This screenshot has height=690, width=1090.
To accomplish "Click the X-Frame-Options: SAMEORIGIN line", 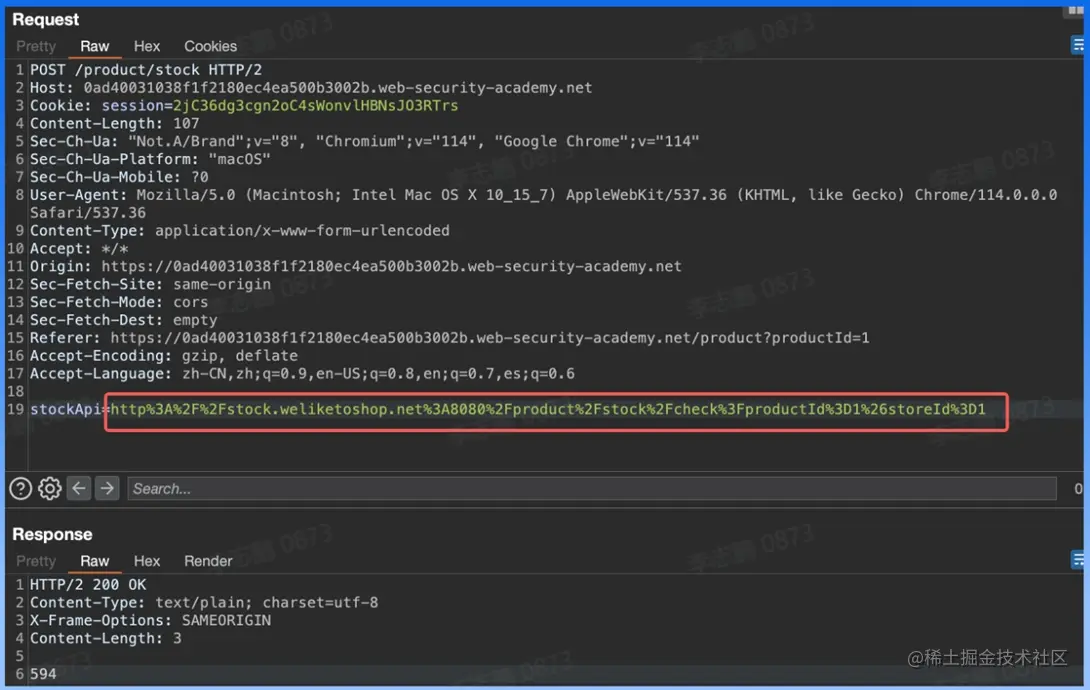I will pos(150,621).
